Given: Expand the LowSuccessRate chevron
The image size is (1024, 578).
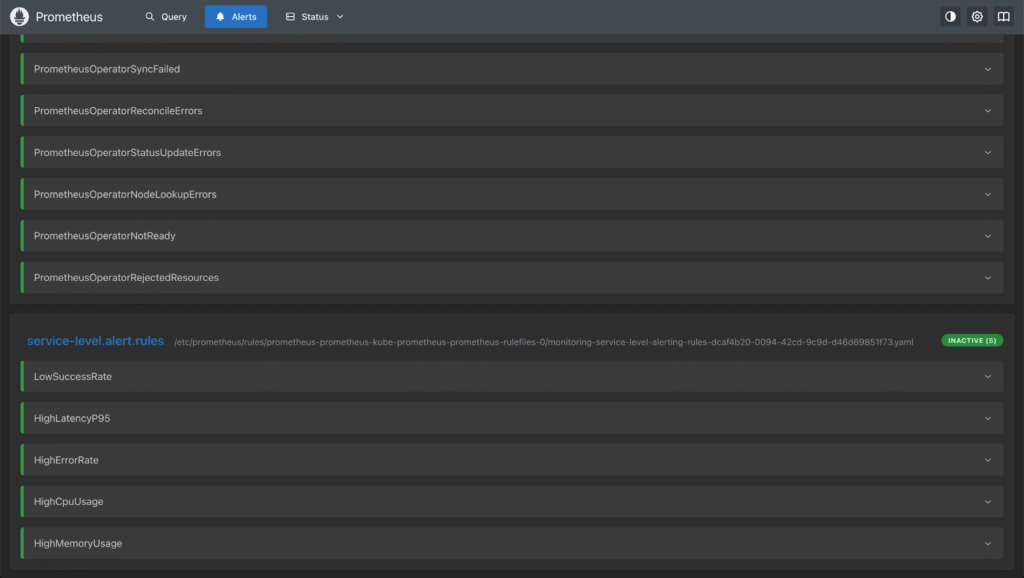Looking at the screenshot, I should tap(987, 377).
